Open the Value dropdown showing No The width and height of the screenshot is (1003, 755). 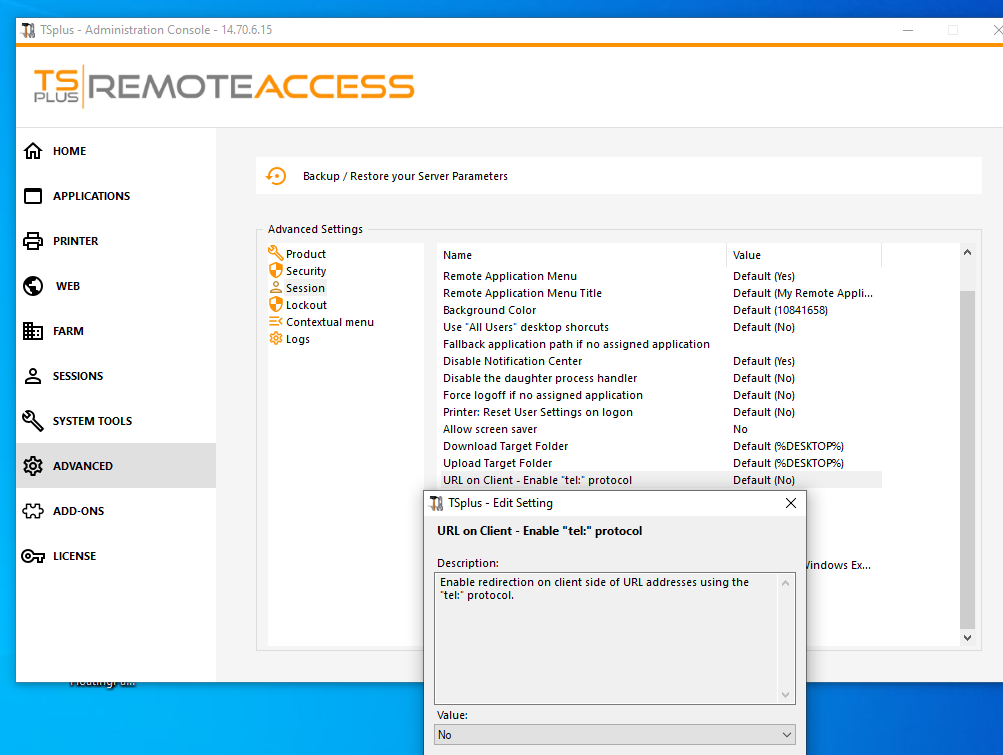pyautogui.click(x=615, y=735)
